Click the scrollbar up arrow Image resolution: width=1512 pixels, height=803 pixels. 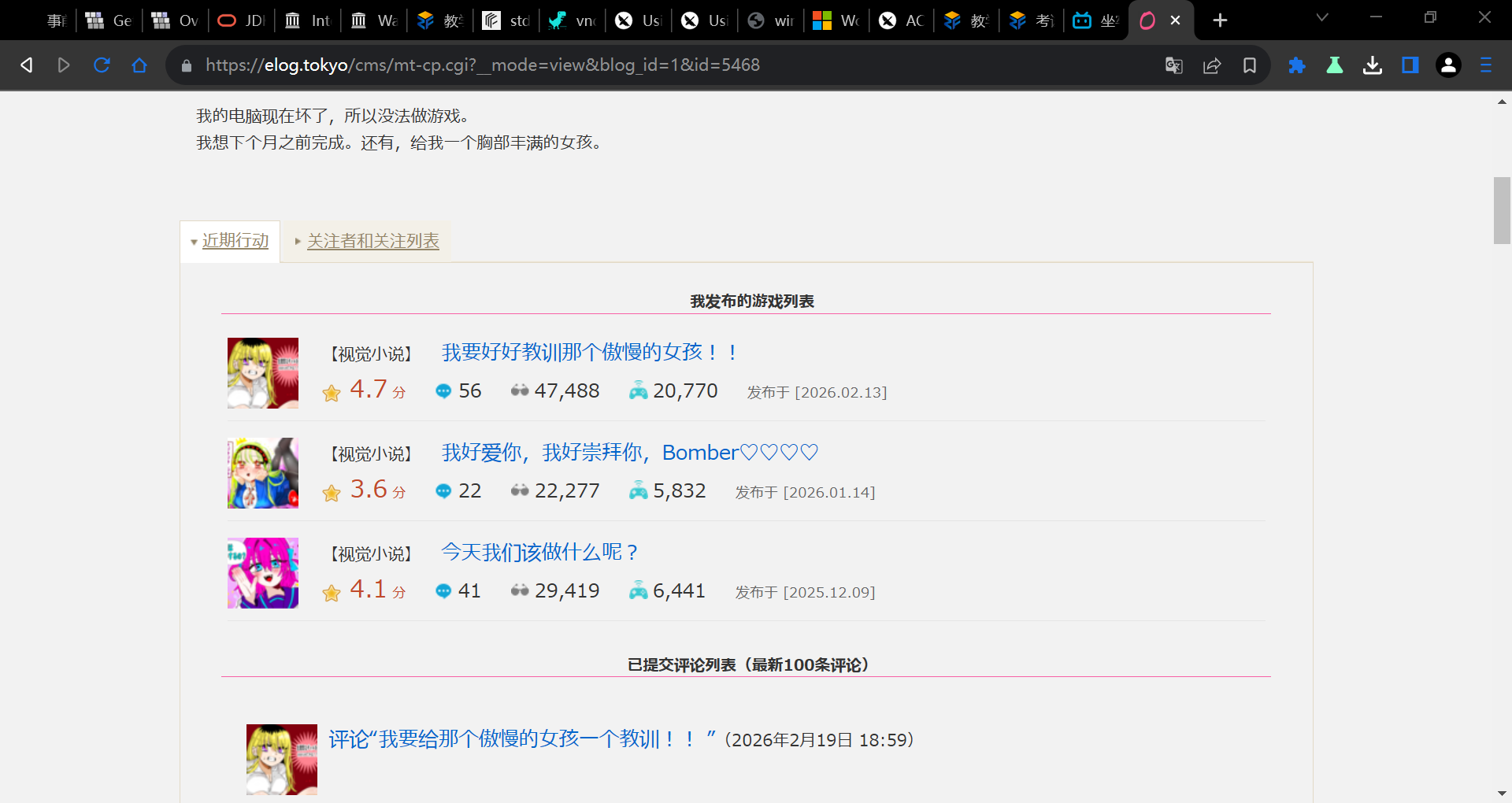[x=1502, y=102]
